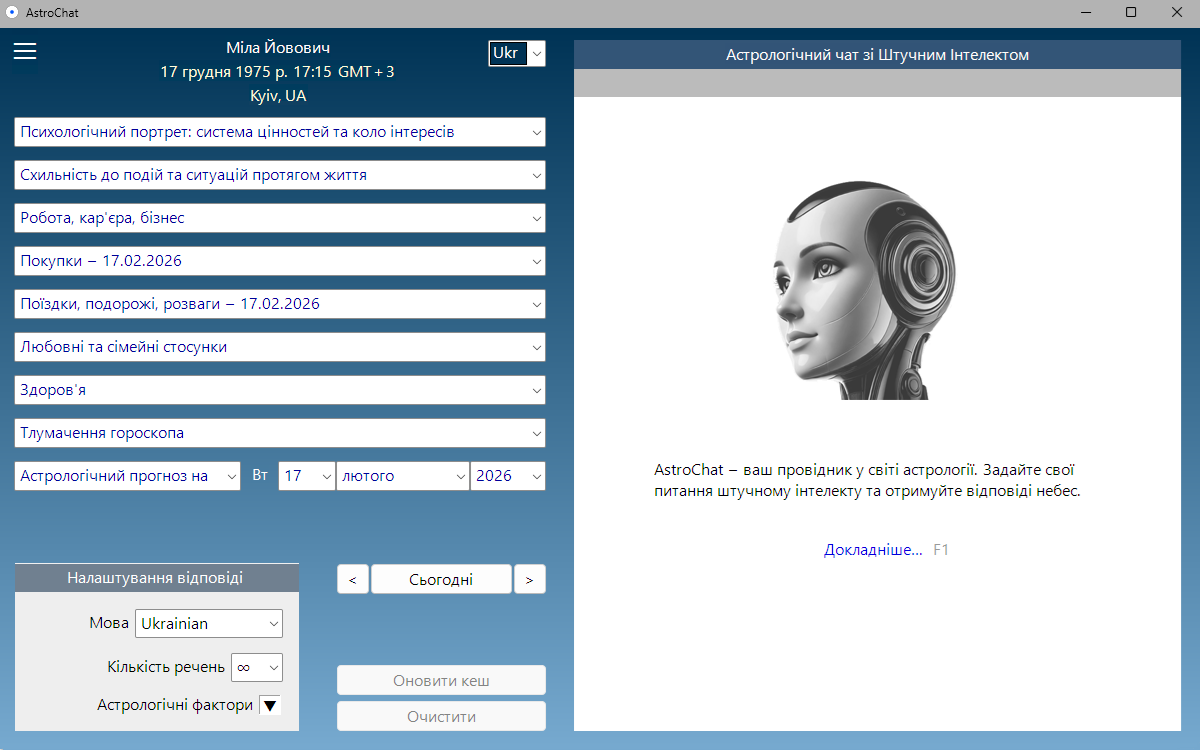Expand Робота, кар'єра, бізнес dropdown
The width and height of the screenshot is (1200, 750).
[x=280, y=218]
